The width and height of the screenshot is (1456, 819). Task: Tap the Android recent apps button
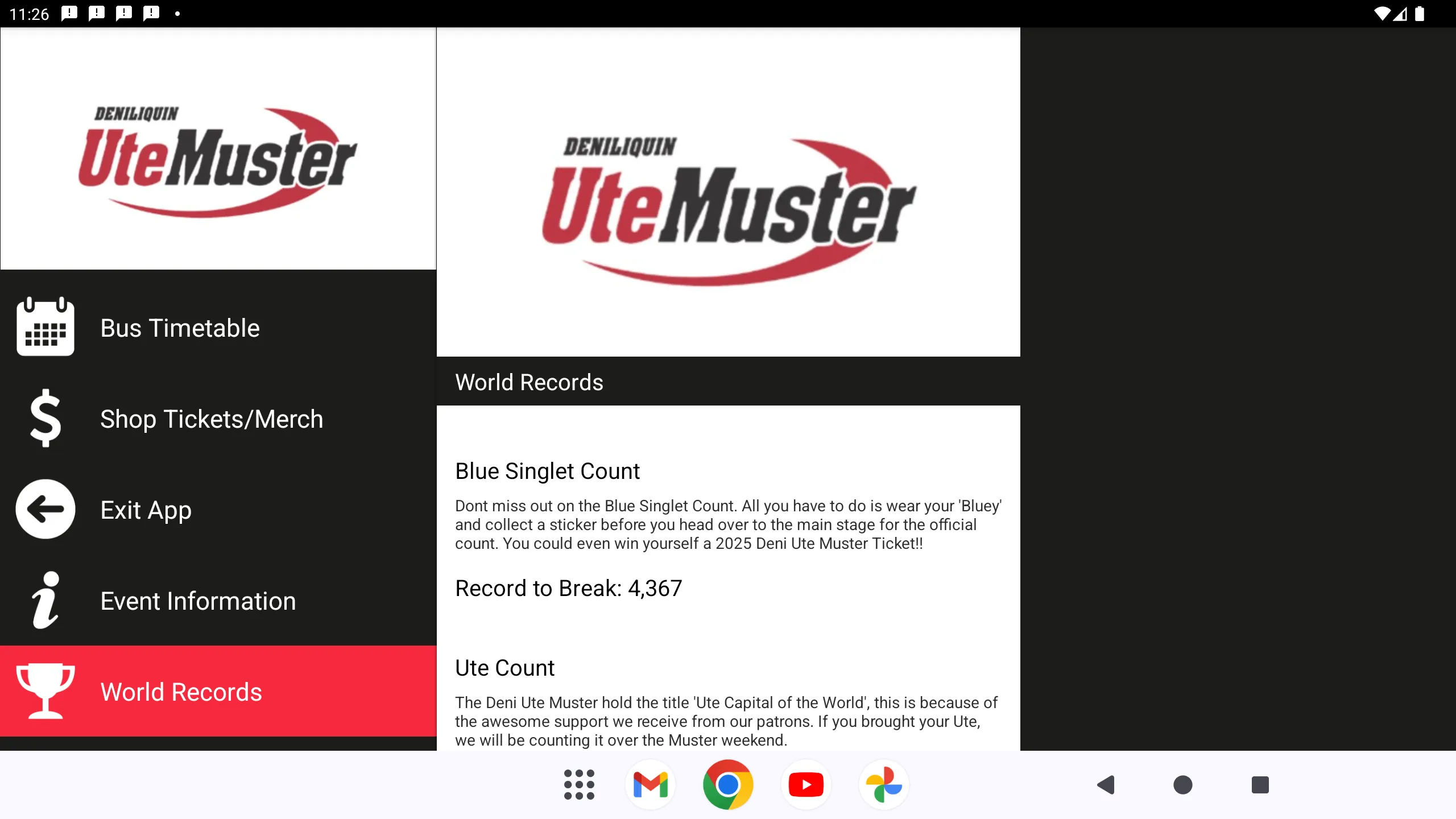[1260, 785]
